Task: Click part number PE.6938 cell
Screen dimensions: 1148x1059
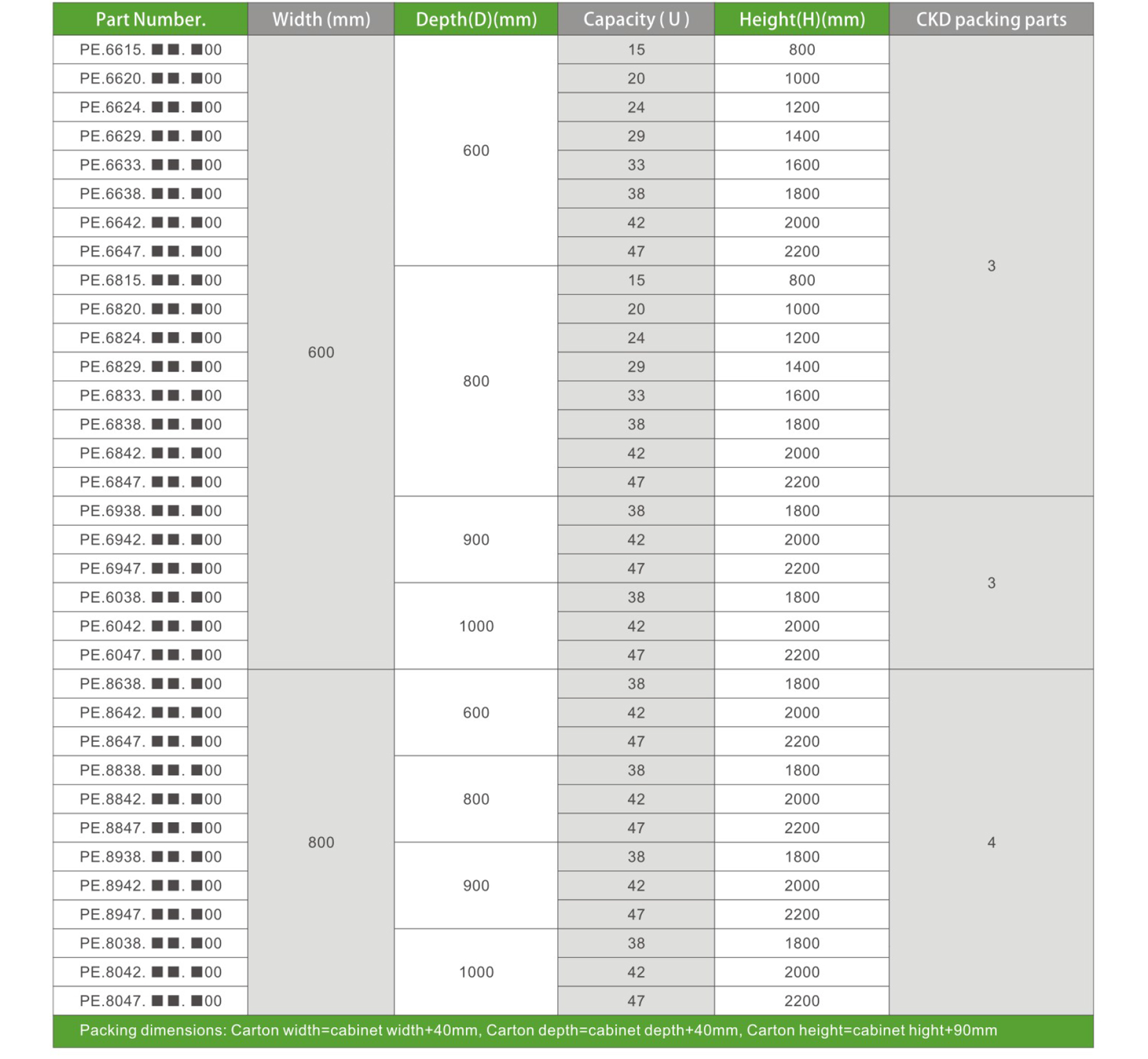Action: click(x=150, y=511)
